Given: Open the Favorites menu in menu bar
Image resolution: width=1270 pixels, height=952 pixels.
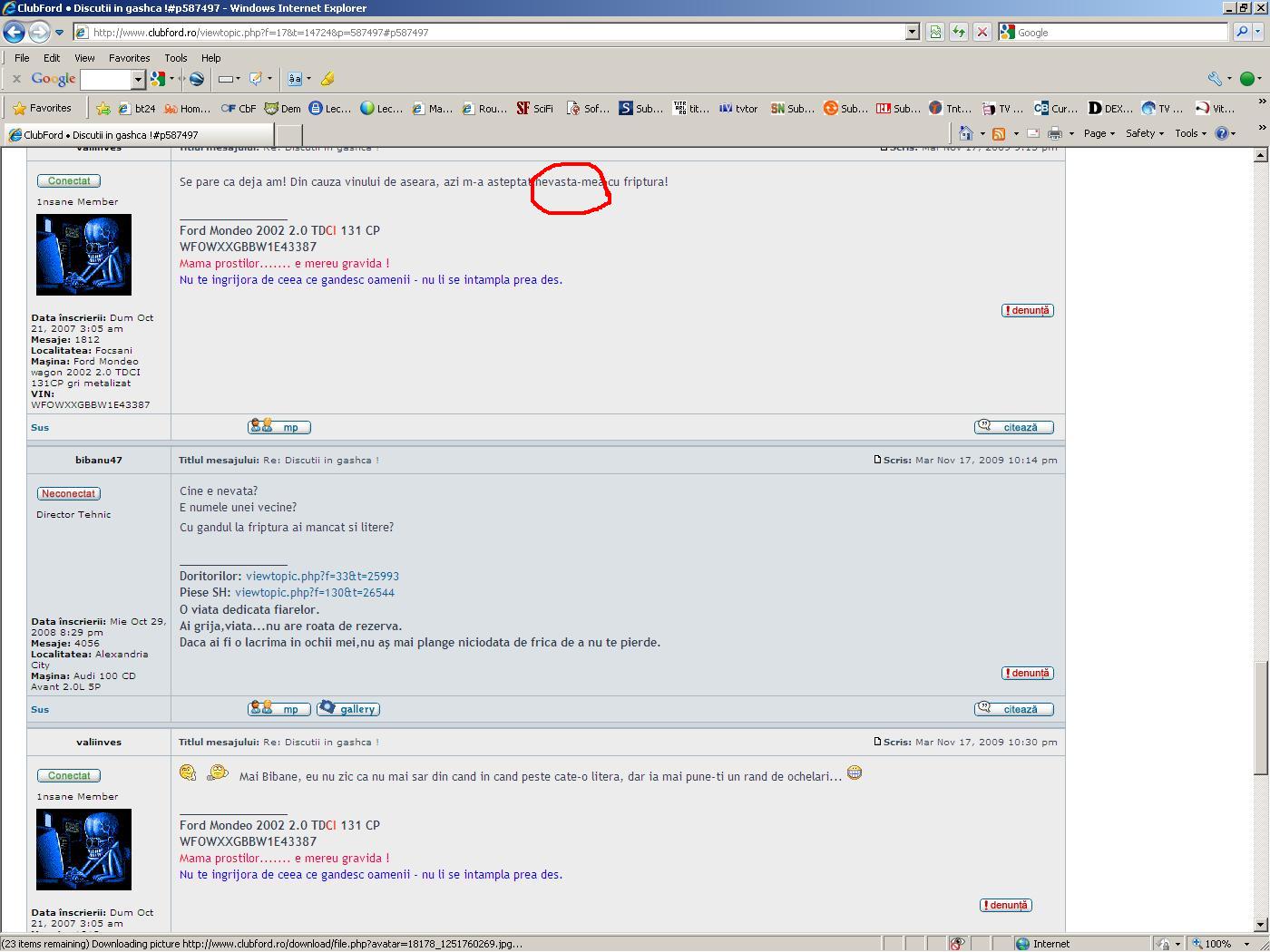Looking at the screenshot, I should [x=129, y=57].
